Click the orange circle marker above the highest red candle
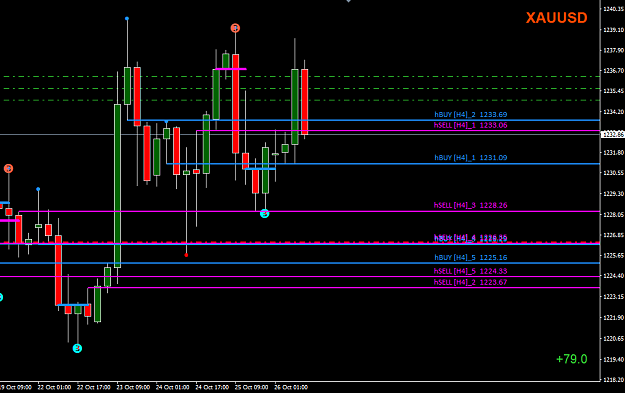 coord(235,28)
